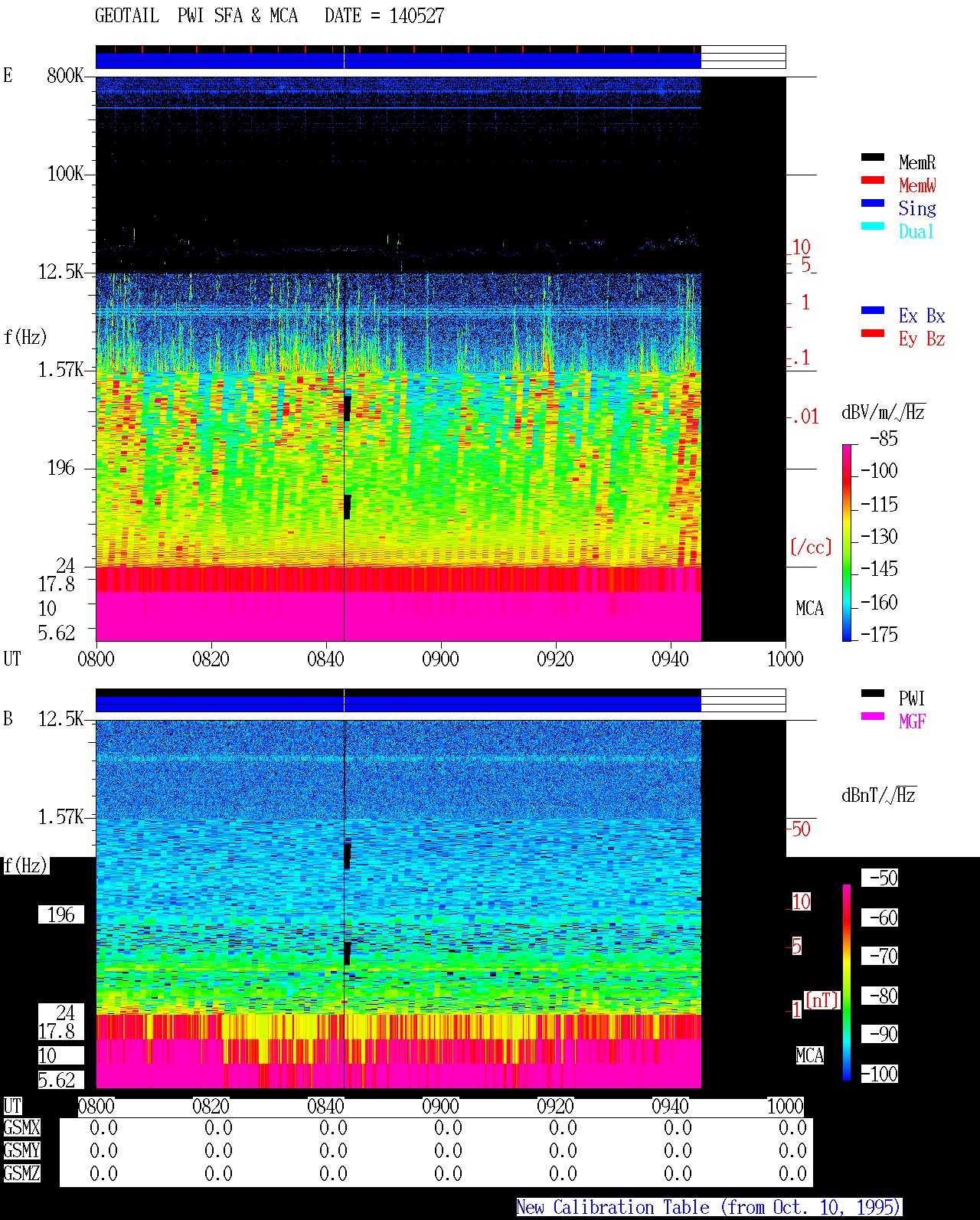Viewport: 980px width, 1220px height.
Task: Click the Dual legend label
Action: [x=916, y=231]
